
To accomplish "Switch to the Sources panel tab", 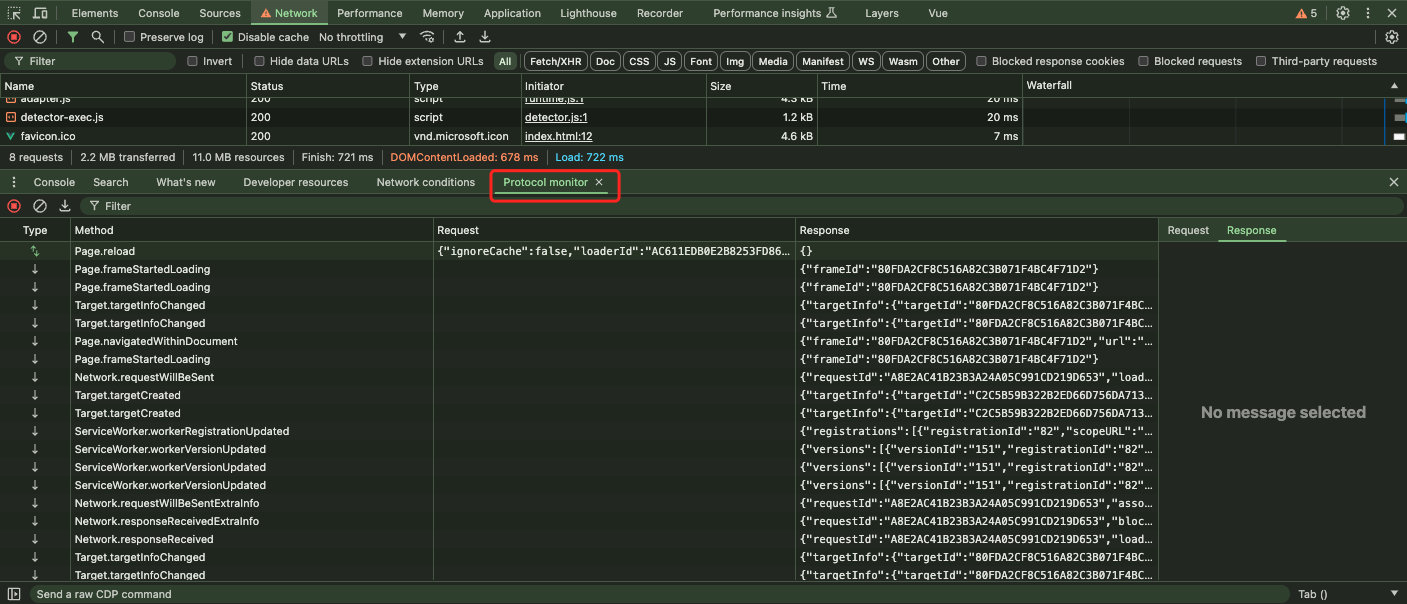I will click(220, 13).
